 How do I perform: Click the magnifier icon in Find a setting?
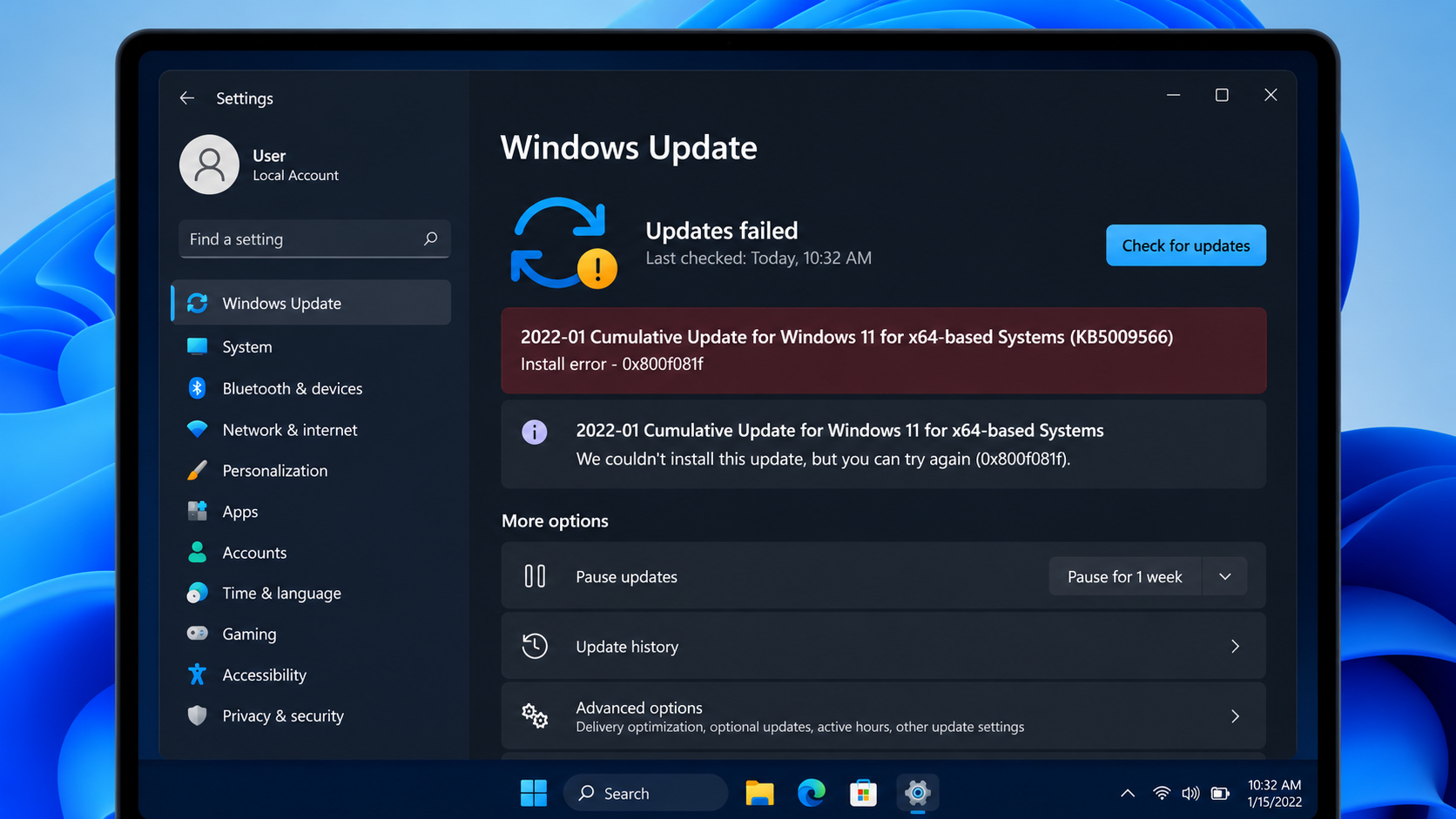[x=430, y=238]
